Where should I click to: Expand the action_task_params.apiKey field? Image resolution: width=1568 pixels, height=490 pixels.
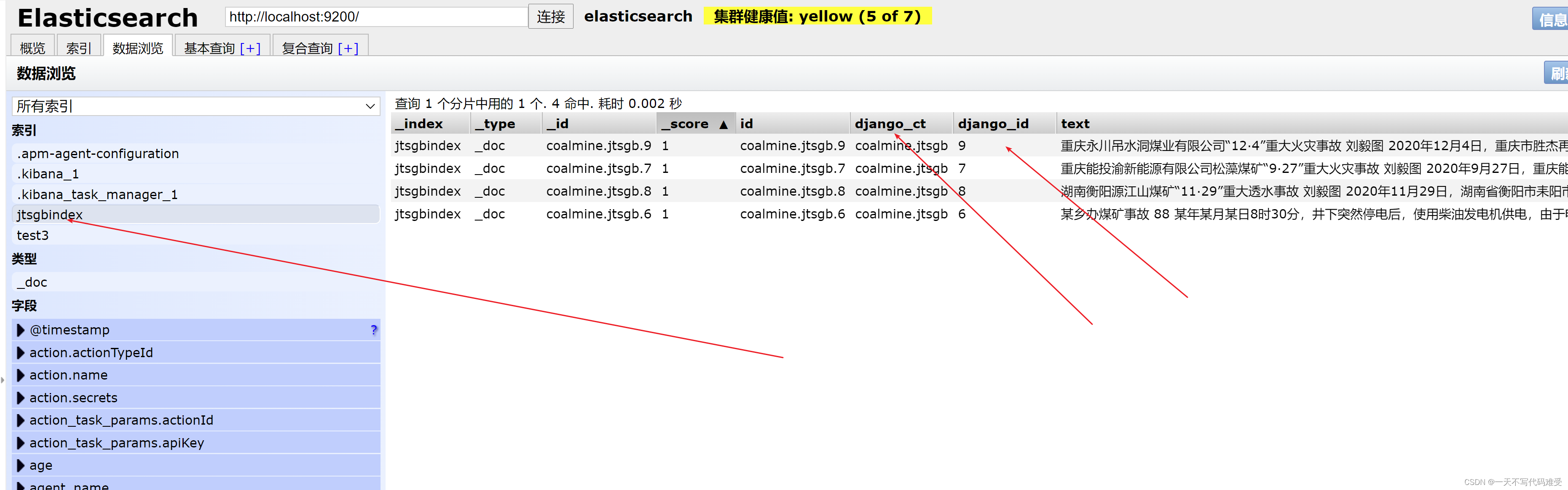tap(196, 442)
